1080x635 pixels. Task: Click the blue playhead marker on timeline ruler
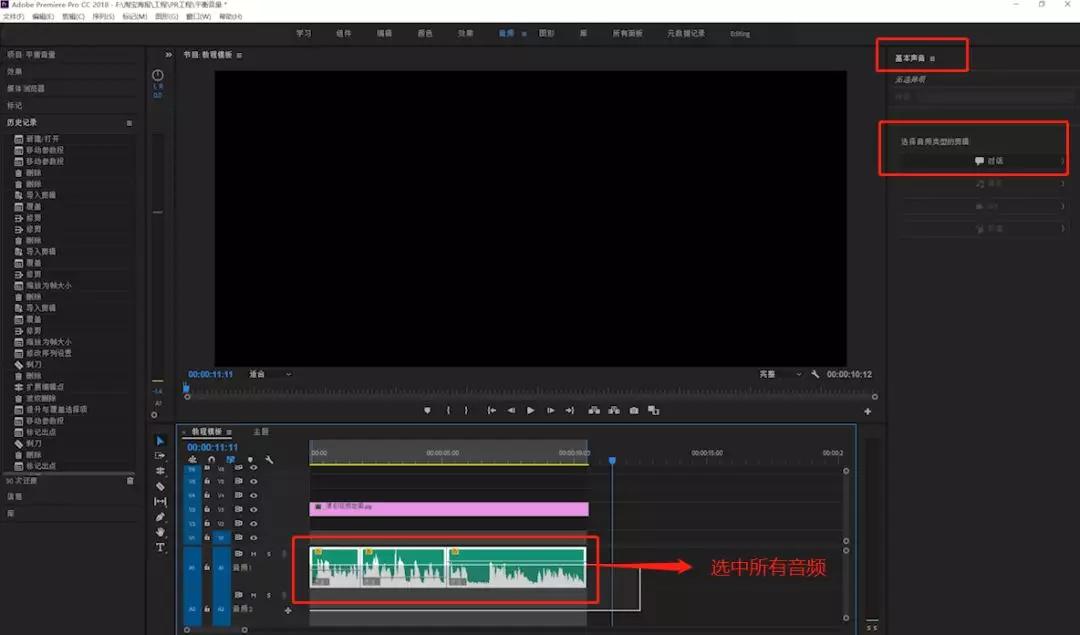coord(612,460)
